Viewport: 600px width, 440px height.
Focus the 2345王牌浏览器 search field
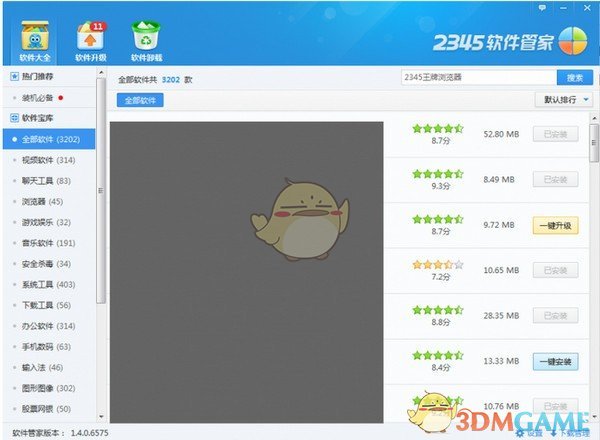click(x=479, y=77)
